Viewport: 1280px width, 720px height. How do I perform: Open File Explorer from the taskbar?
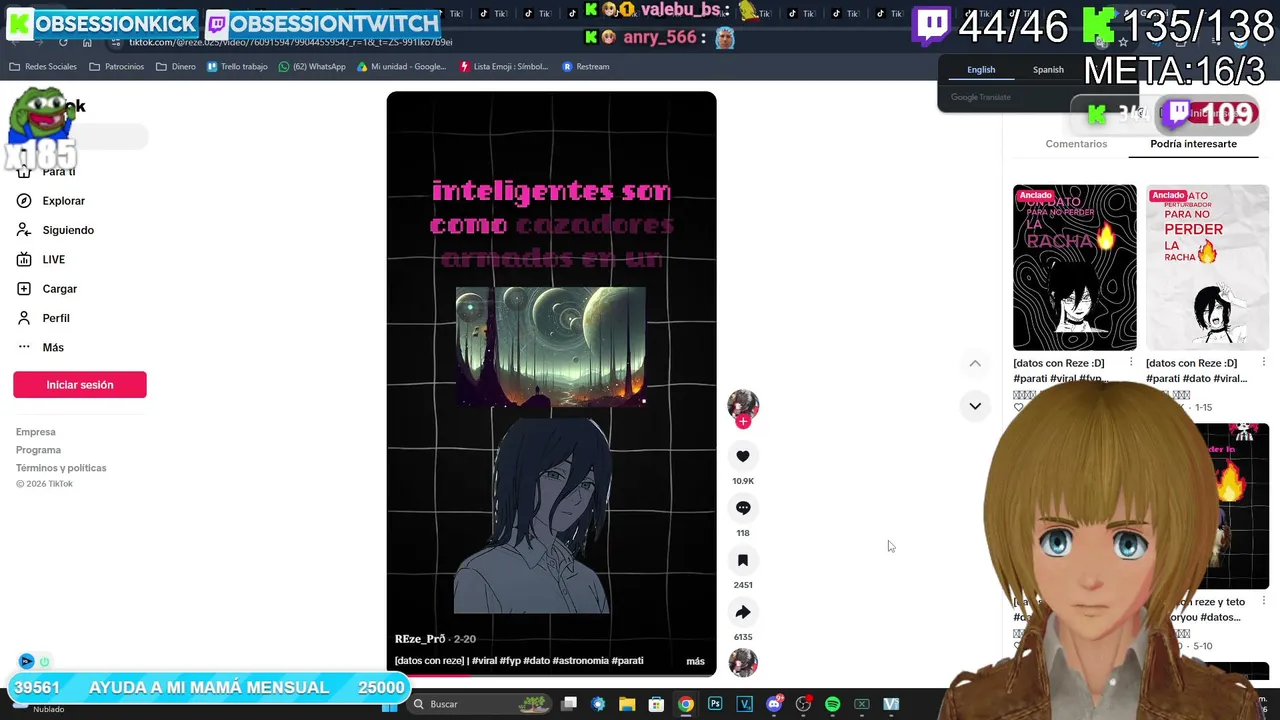pos(627,704)
